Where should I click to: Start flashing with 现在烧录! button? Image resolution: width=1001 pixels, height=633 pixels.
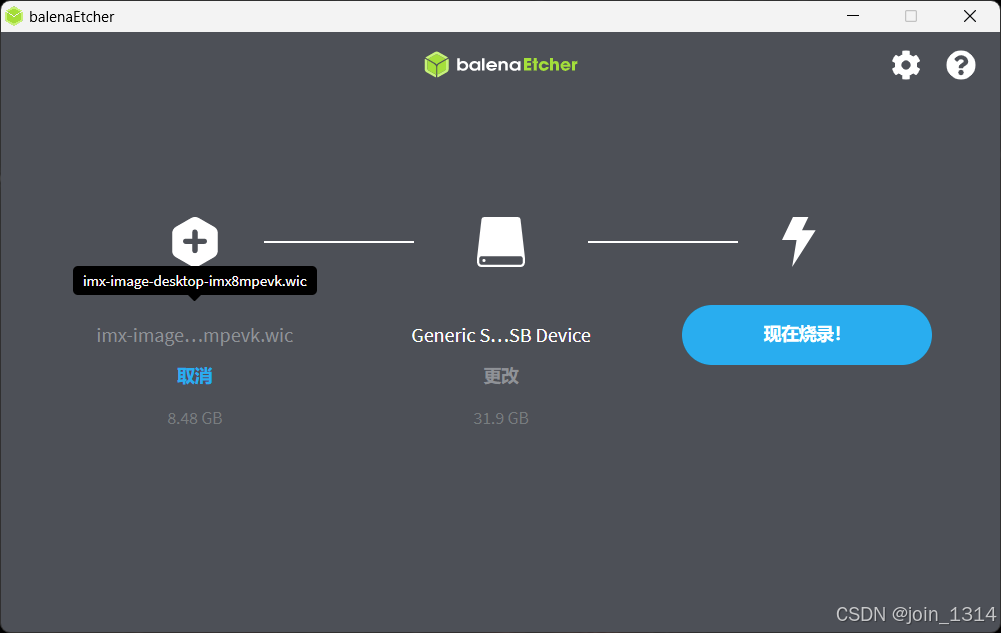[x=807, y=335]
